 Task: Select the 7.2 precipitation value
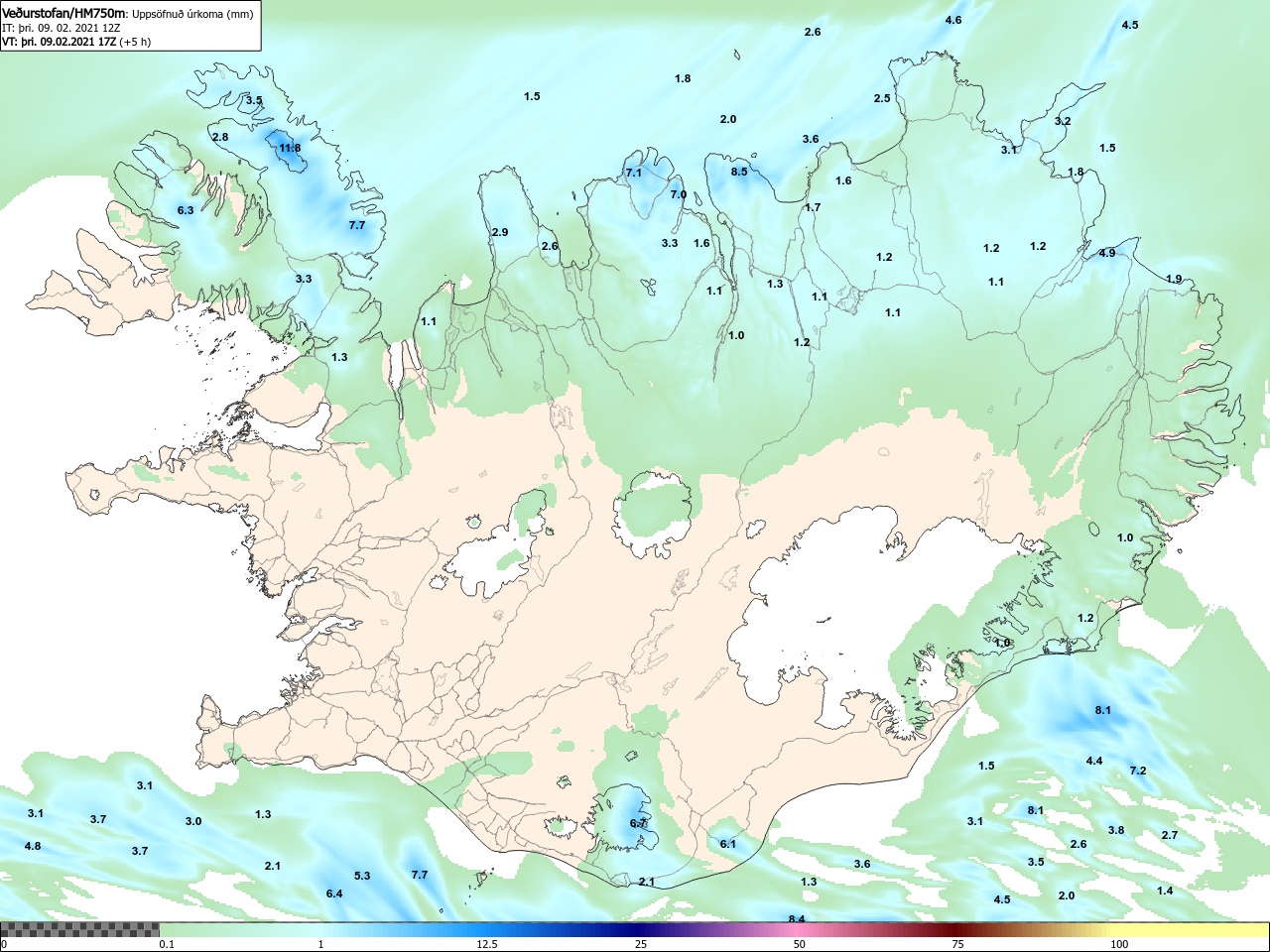1138,771
